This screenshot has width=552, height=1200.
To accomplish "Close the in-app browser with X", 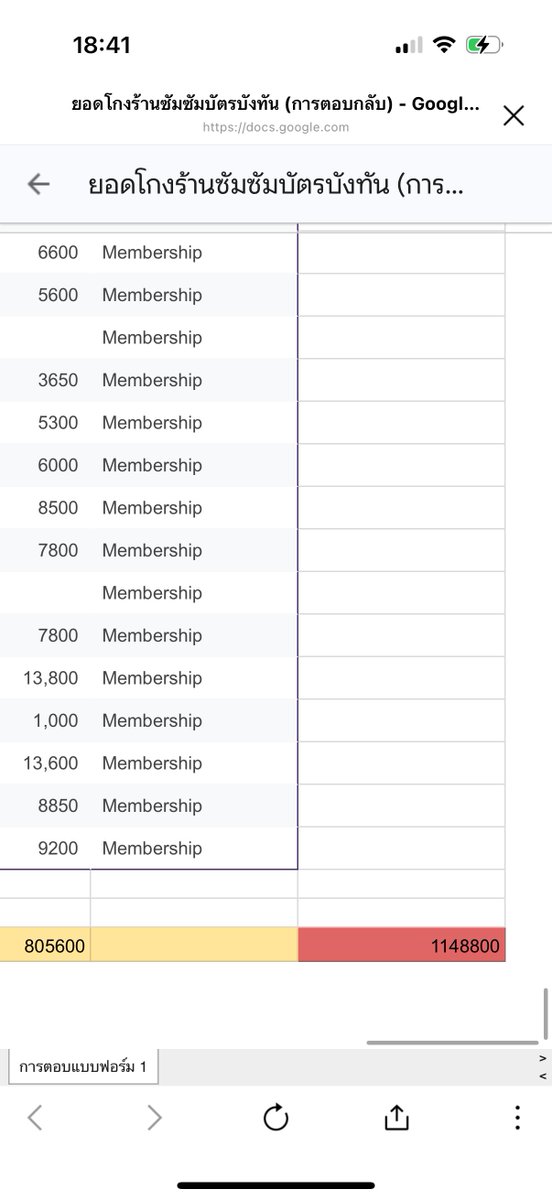I will 513,116.
